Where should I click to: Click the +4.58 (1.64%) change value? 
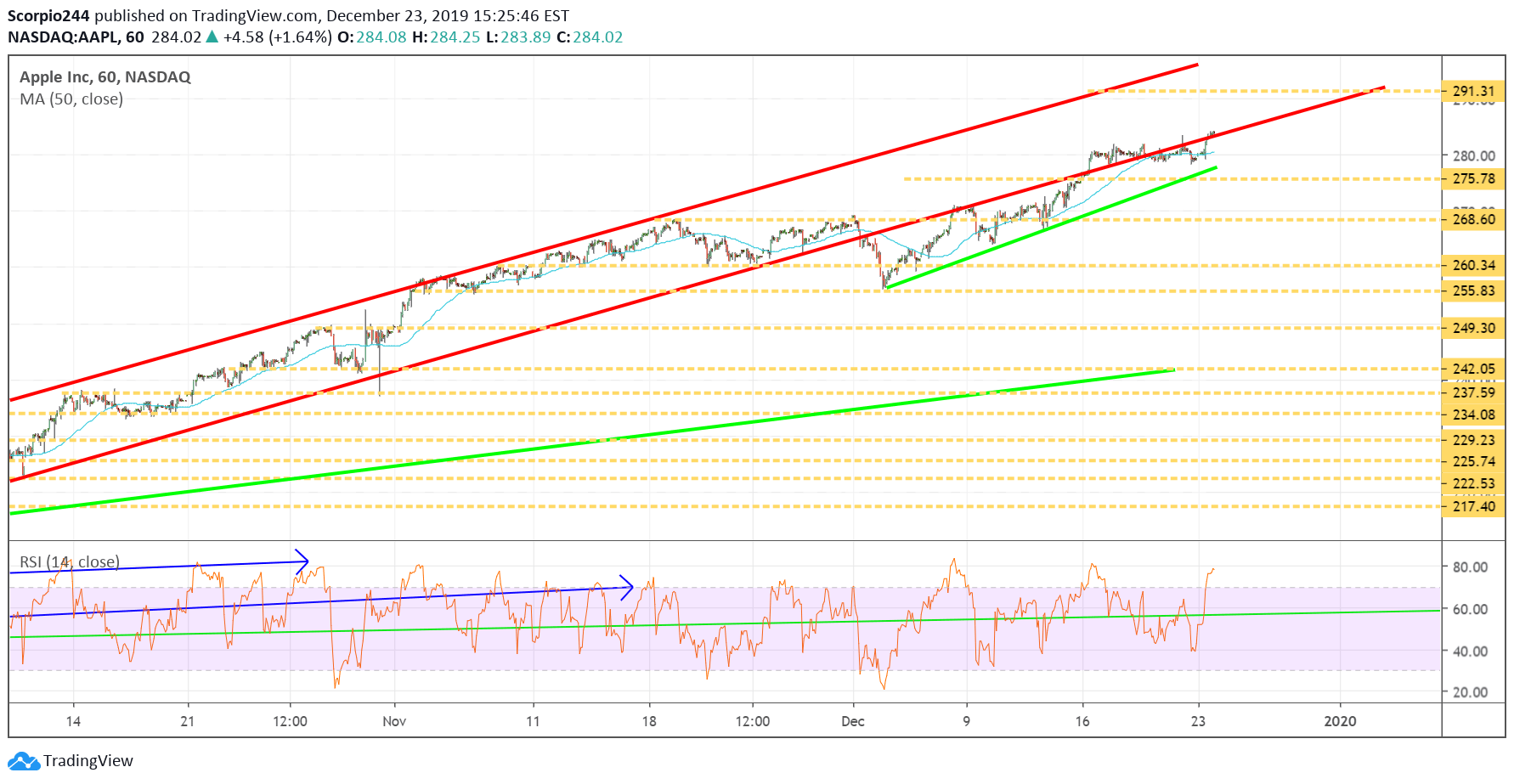point(277,37)
